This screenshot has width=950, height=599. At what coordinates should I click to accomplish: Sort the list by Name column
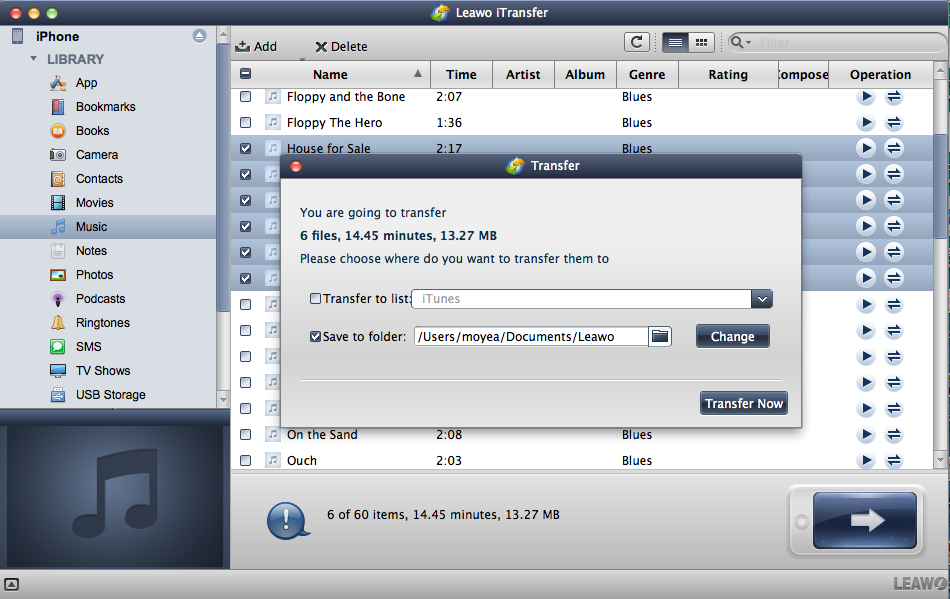tap(330, 74)
